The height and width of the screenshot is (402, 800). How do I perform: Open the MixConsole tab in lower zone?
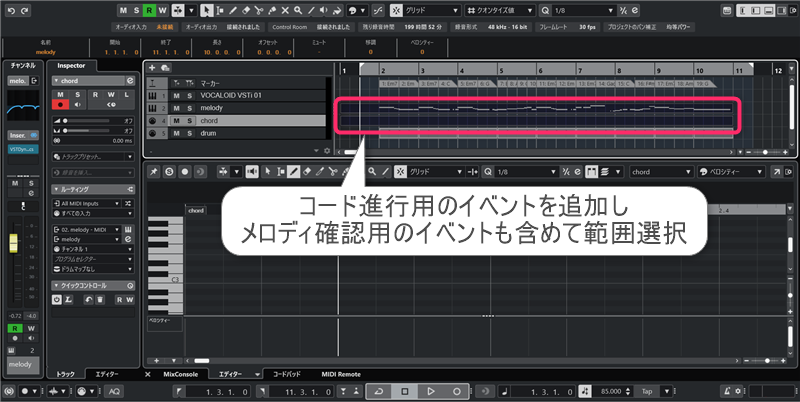click(181, 374)
